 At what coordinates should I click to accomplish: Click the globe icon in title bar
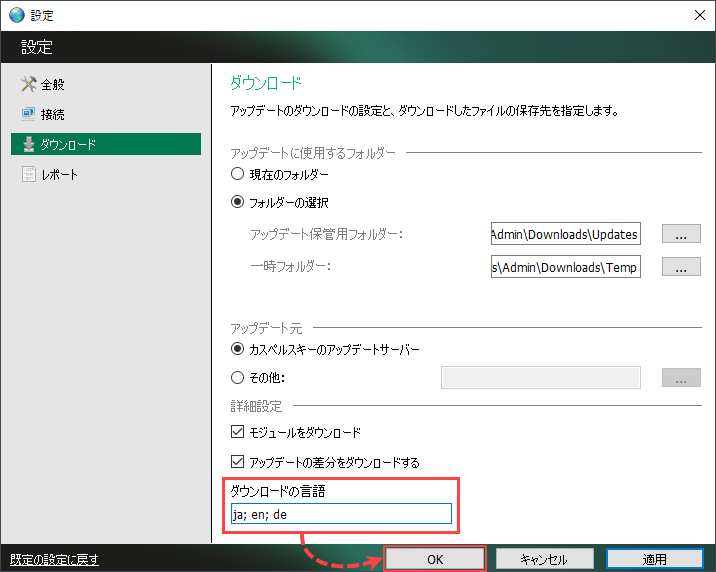click(17, 15)
